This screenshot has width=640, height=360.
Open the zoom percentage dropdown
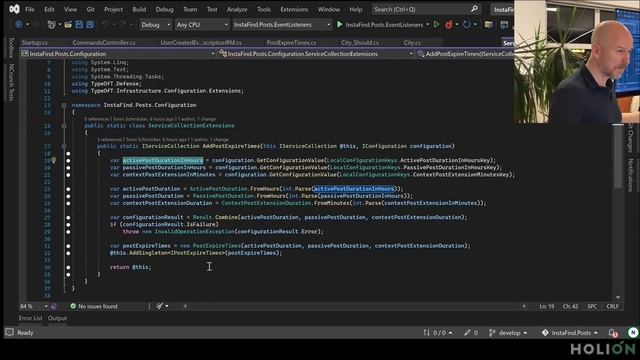pyautogui.click(x=33, y=306)
